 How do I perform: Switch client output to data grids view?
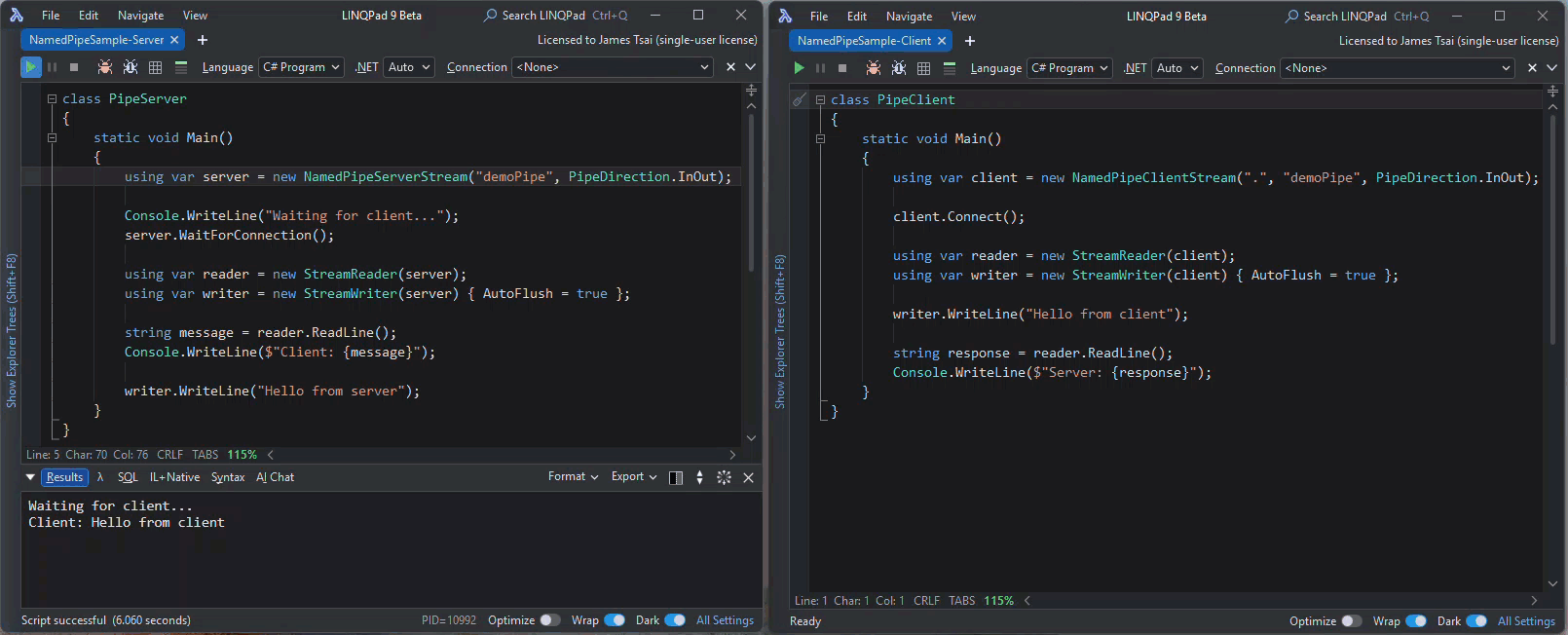coord(923,68)
